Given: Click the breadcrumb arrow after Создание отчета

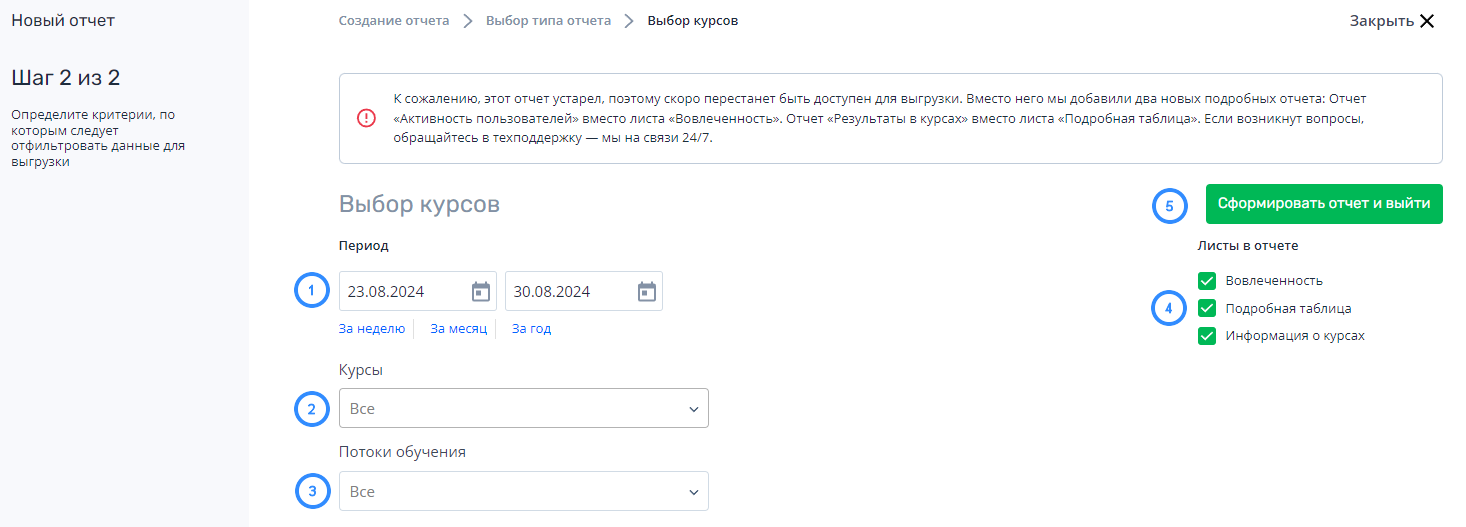Looking at the screenshot, I should tap(467, 21).
